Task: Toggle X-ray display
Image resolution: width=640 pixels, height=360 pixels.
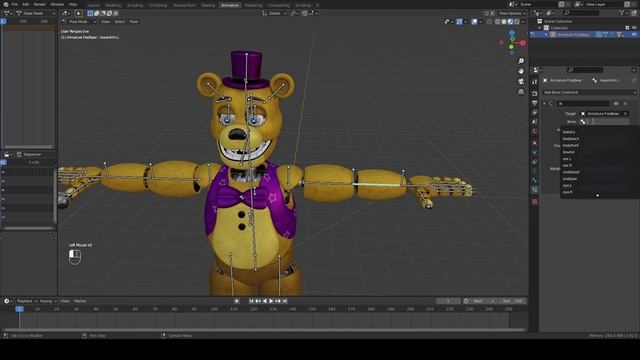Action: 489,22
